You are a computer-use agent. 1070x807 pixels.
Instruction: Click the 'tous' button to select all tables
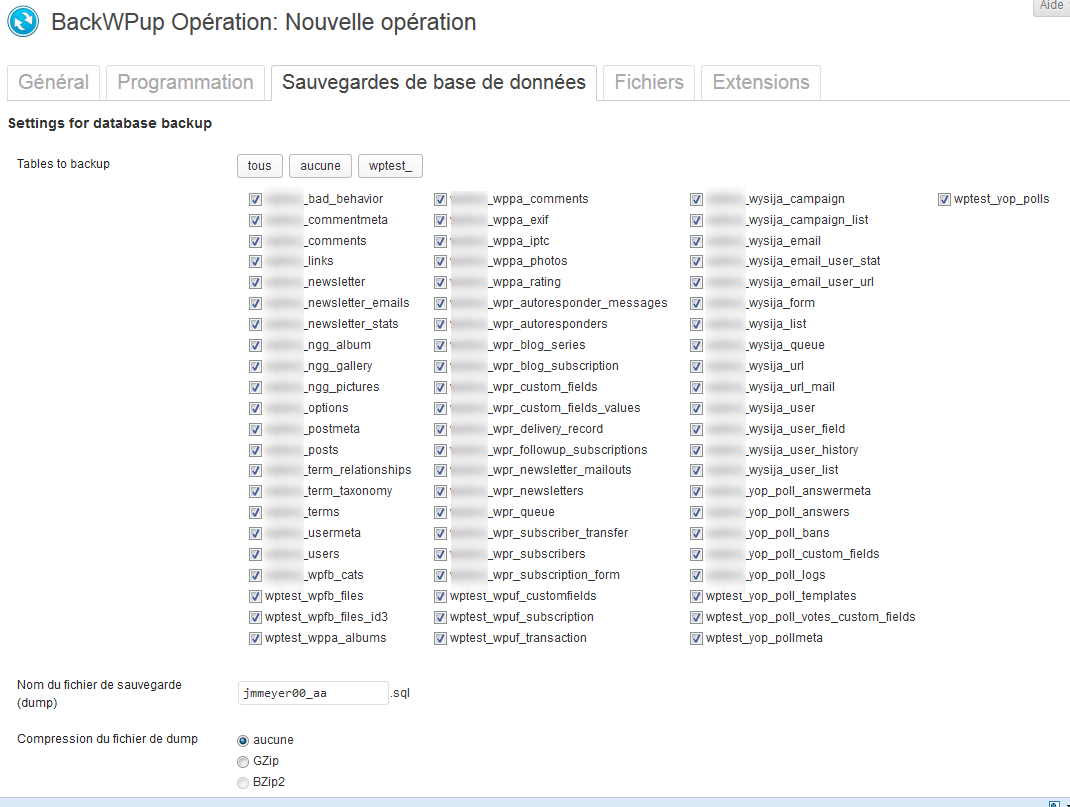click(259, 166)
